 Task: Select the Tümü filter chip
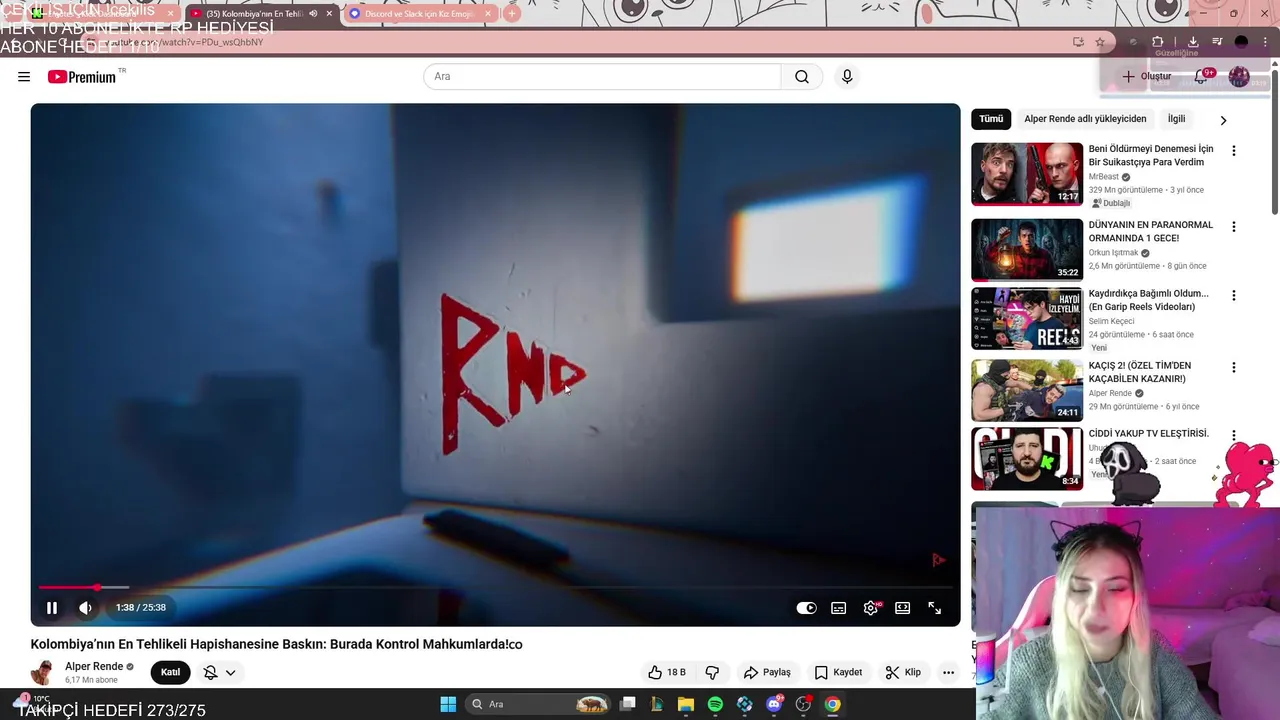991,119
